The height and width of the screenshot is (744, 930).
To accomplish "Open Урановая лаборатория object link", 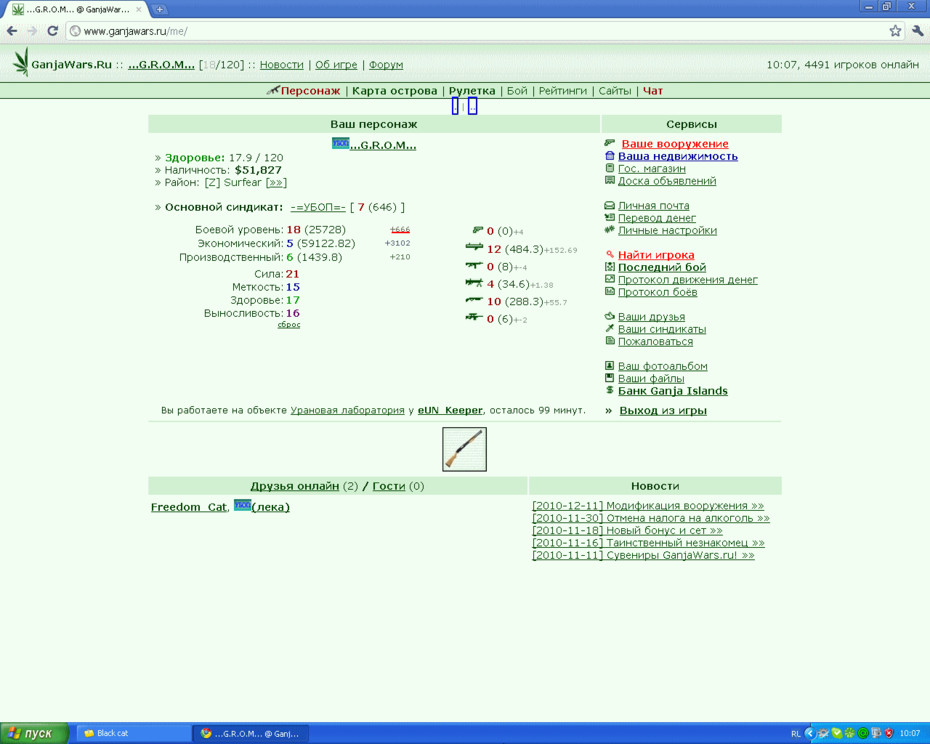I will click(x=347, y=410).
